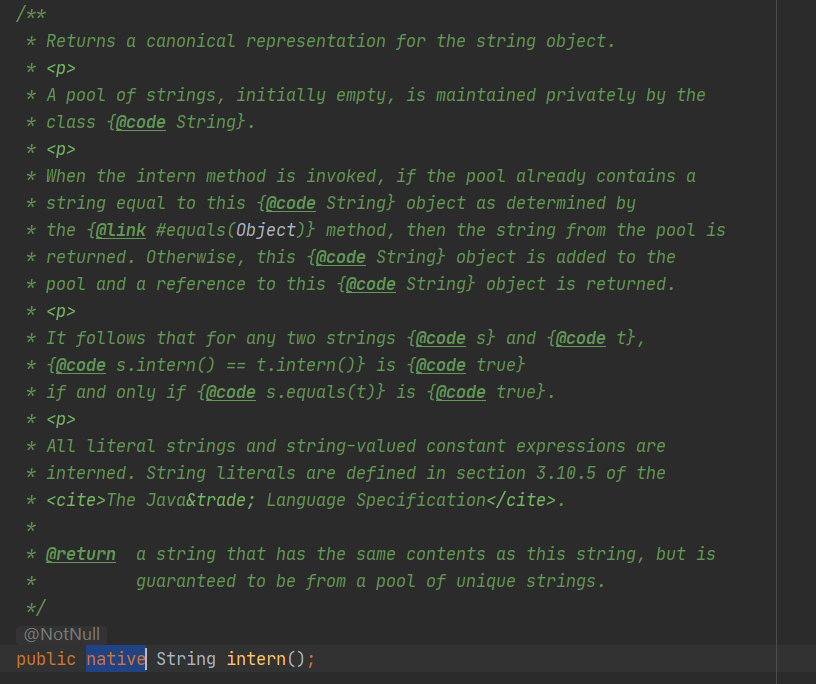Click the highlighted native keyword

(x=116, y=659)
